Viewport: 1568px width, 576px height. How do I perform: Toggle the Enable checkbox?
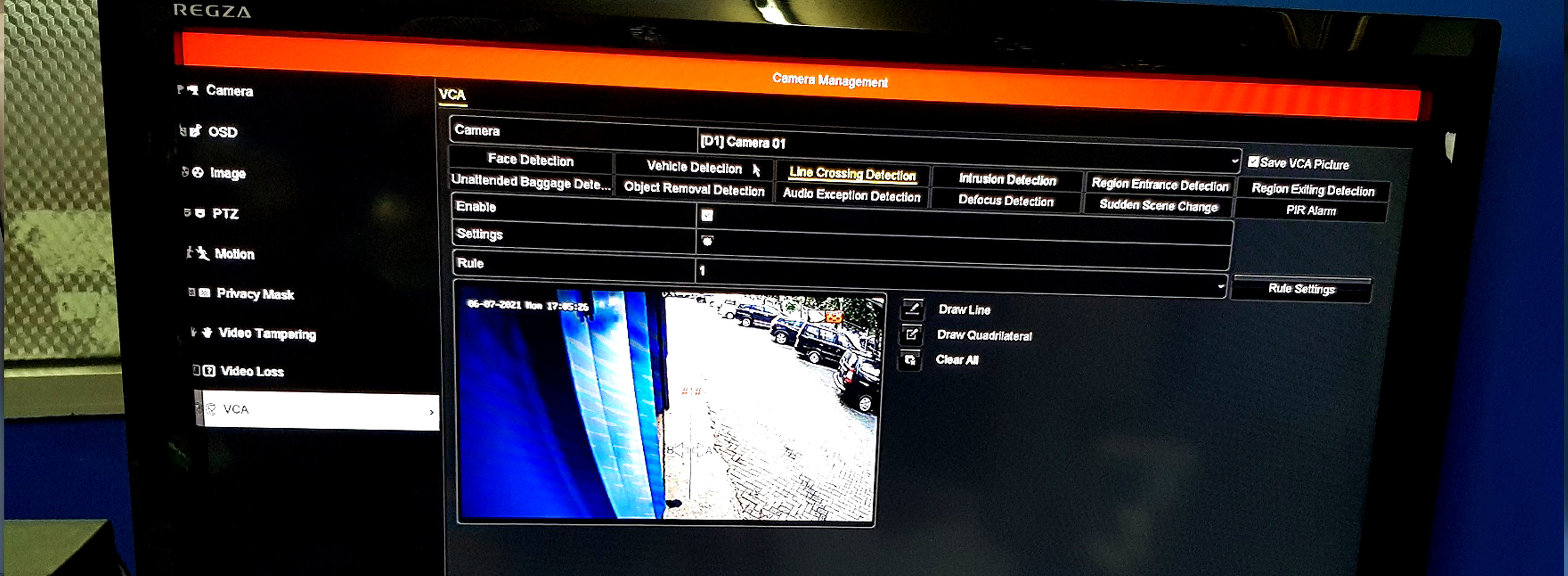(707, 215)
